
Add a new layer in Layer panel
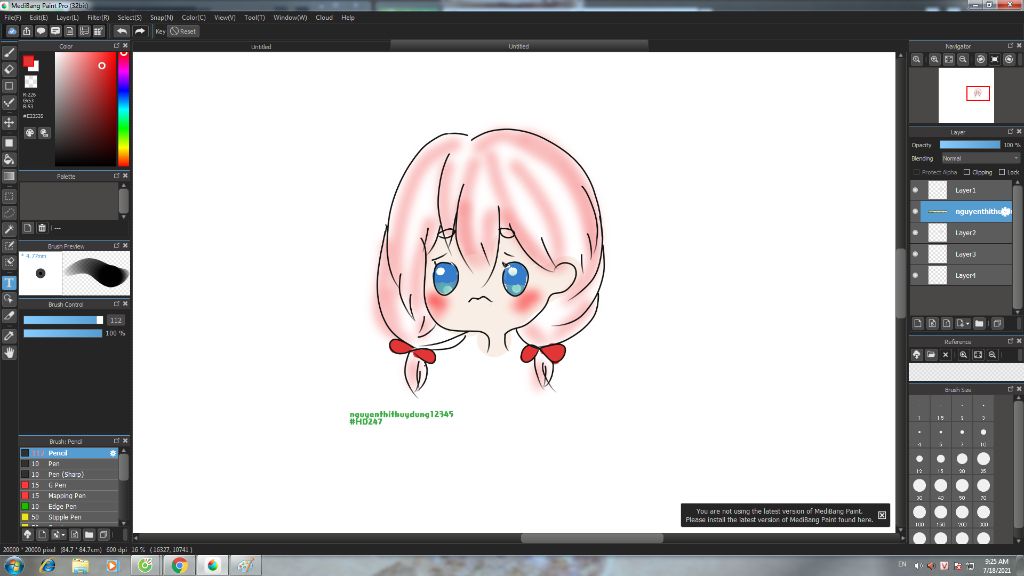pos(918,323)
